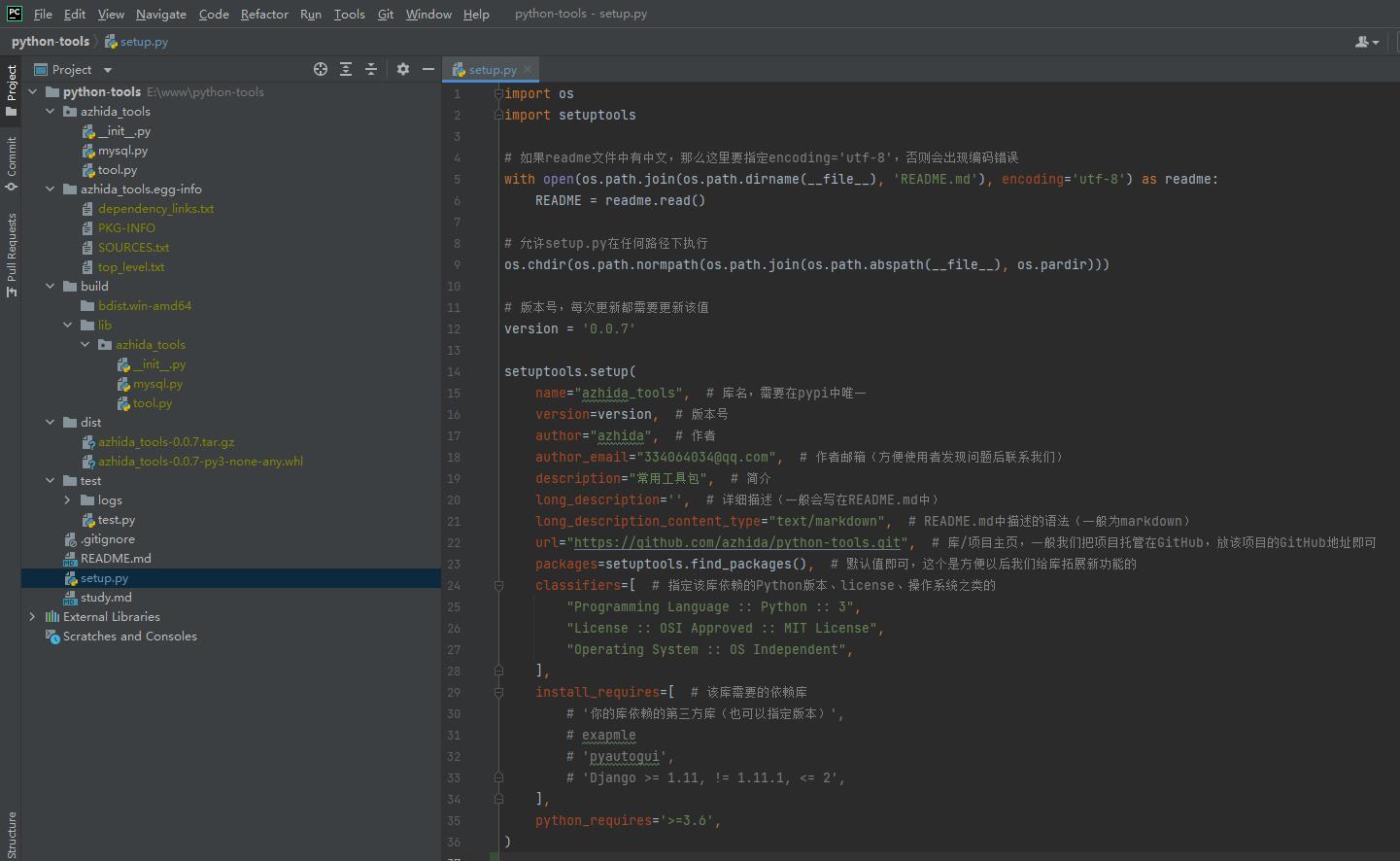Image resolution: width=1400 pixels, height=861 pixels.
Task: Open Project panel settings gear
Action: click(x=403, y=69)
